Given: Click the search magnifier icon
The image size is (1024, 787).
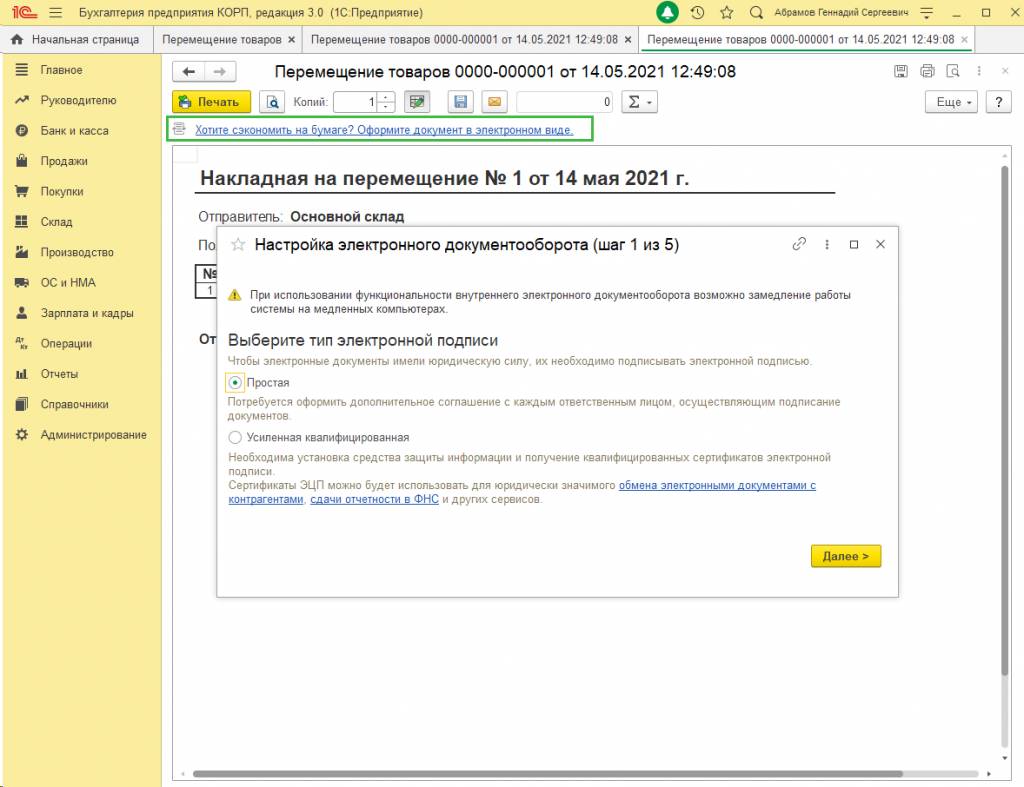Looking at the screenshot, I should click(x=756, y=12).
